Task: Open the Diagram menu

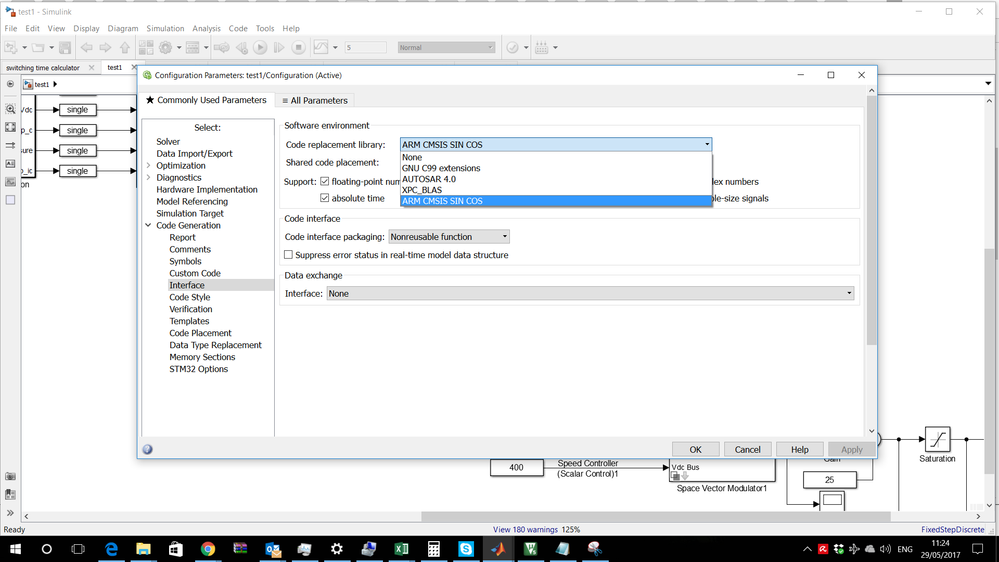Action: coord(122,28)
